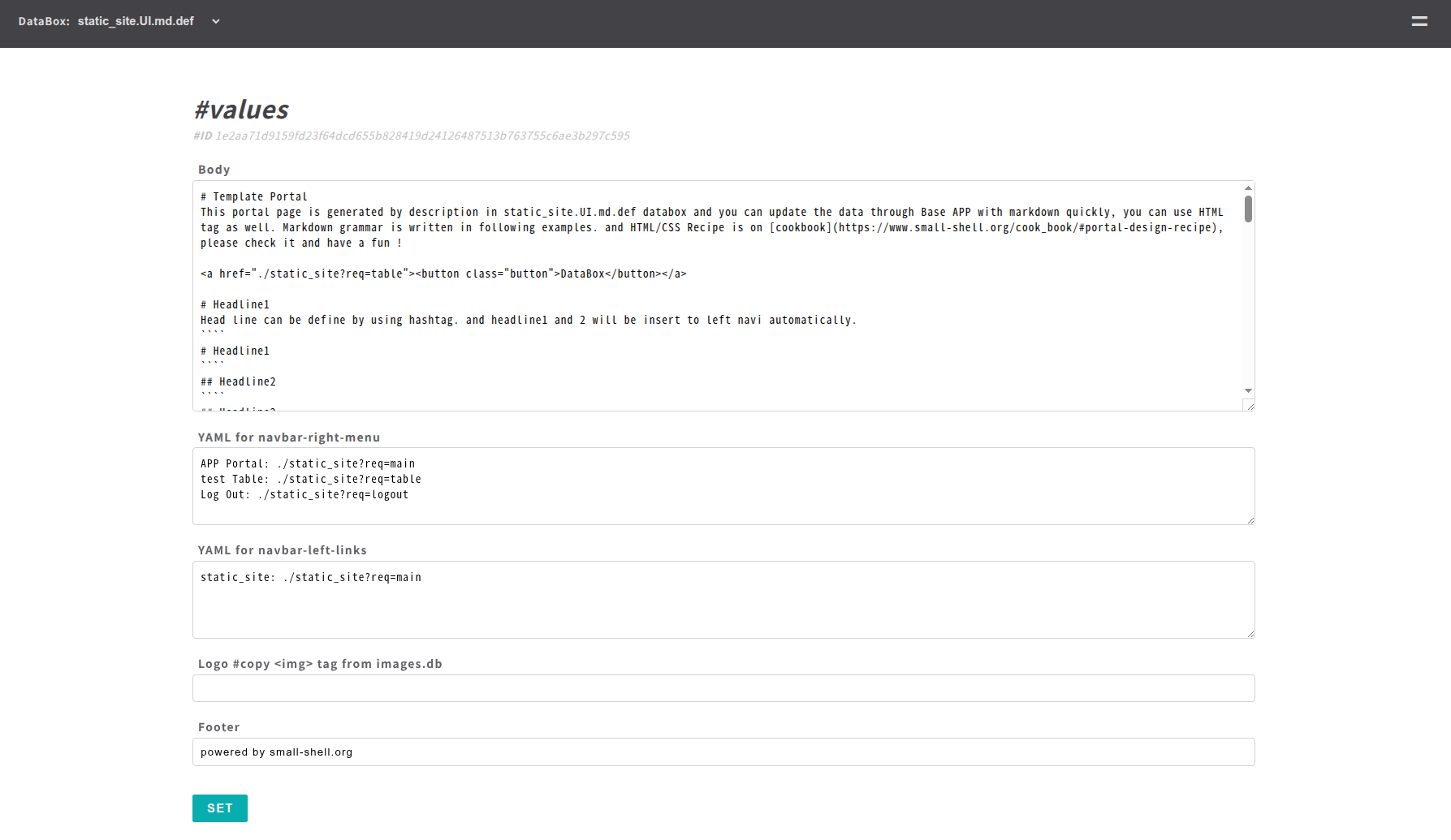Click the YAML for navbar-right-menu label

[x=289, y=437]
